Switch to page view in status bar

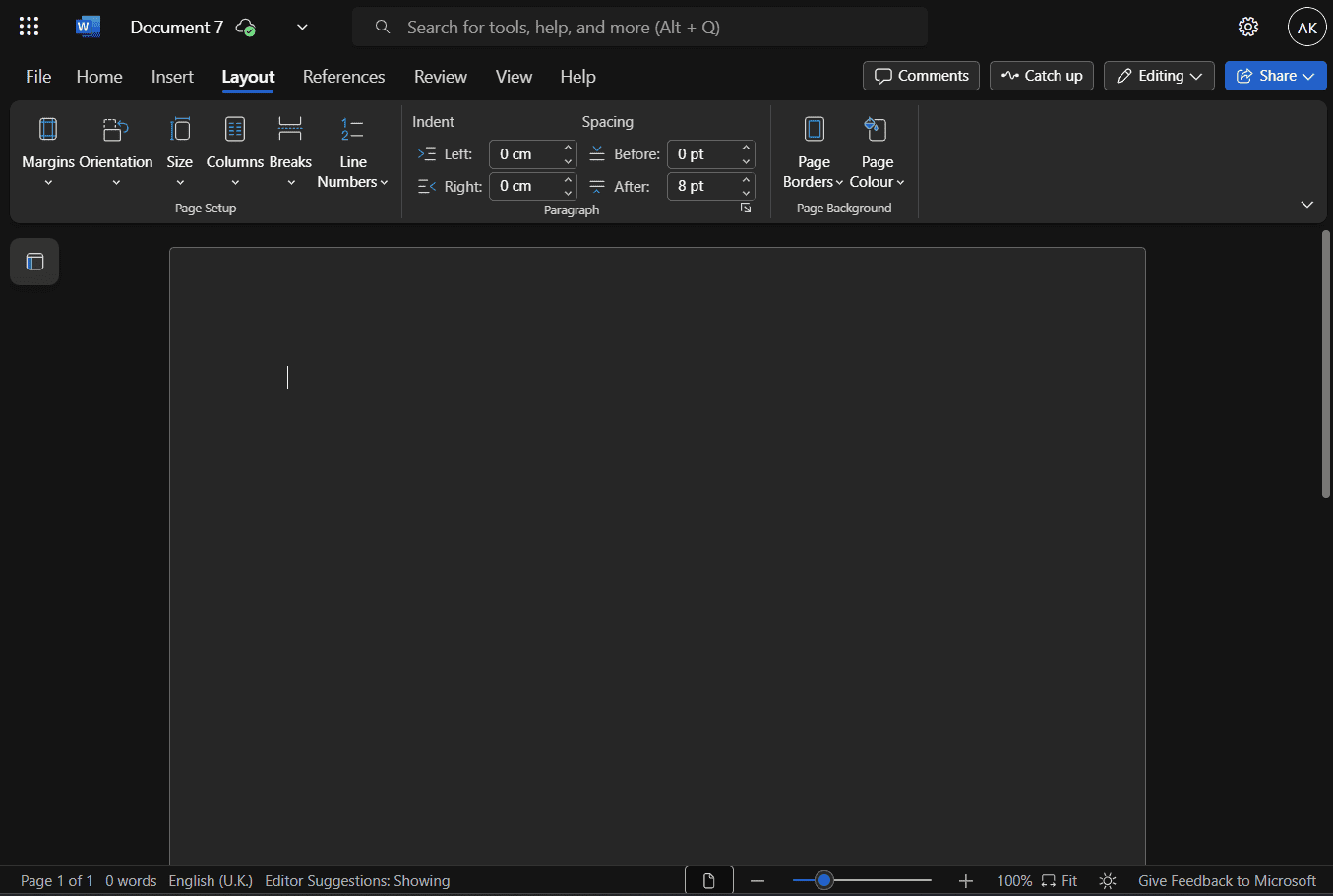click(708, 881)
